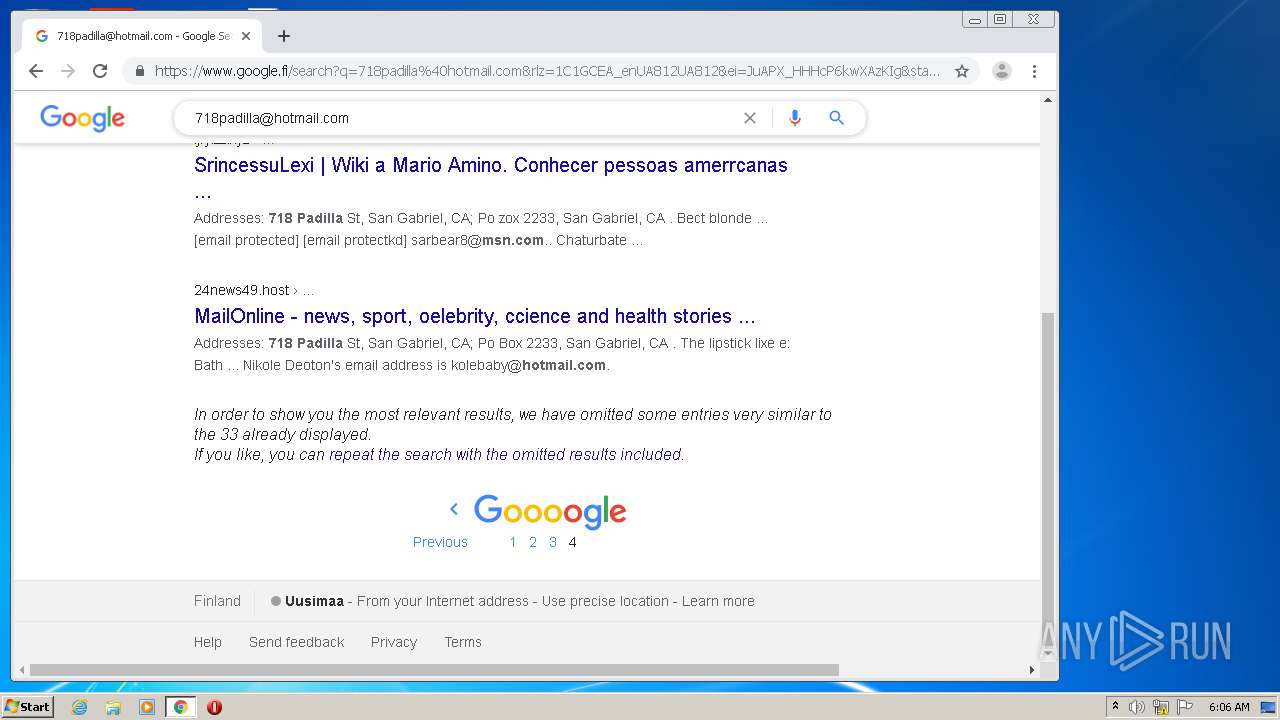Start voice search with the microphone
Image resolution: width=1280 pixels, height=720 pixels.
click(x=795, y=118)
